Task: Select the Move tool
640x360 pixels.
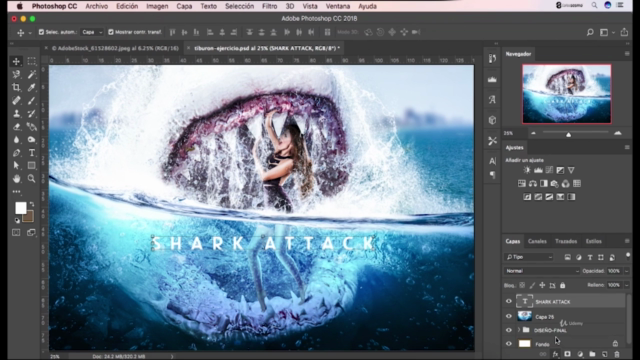Action: pyautogui.click(x=16, y=61)
